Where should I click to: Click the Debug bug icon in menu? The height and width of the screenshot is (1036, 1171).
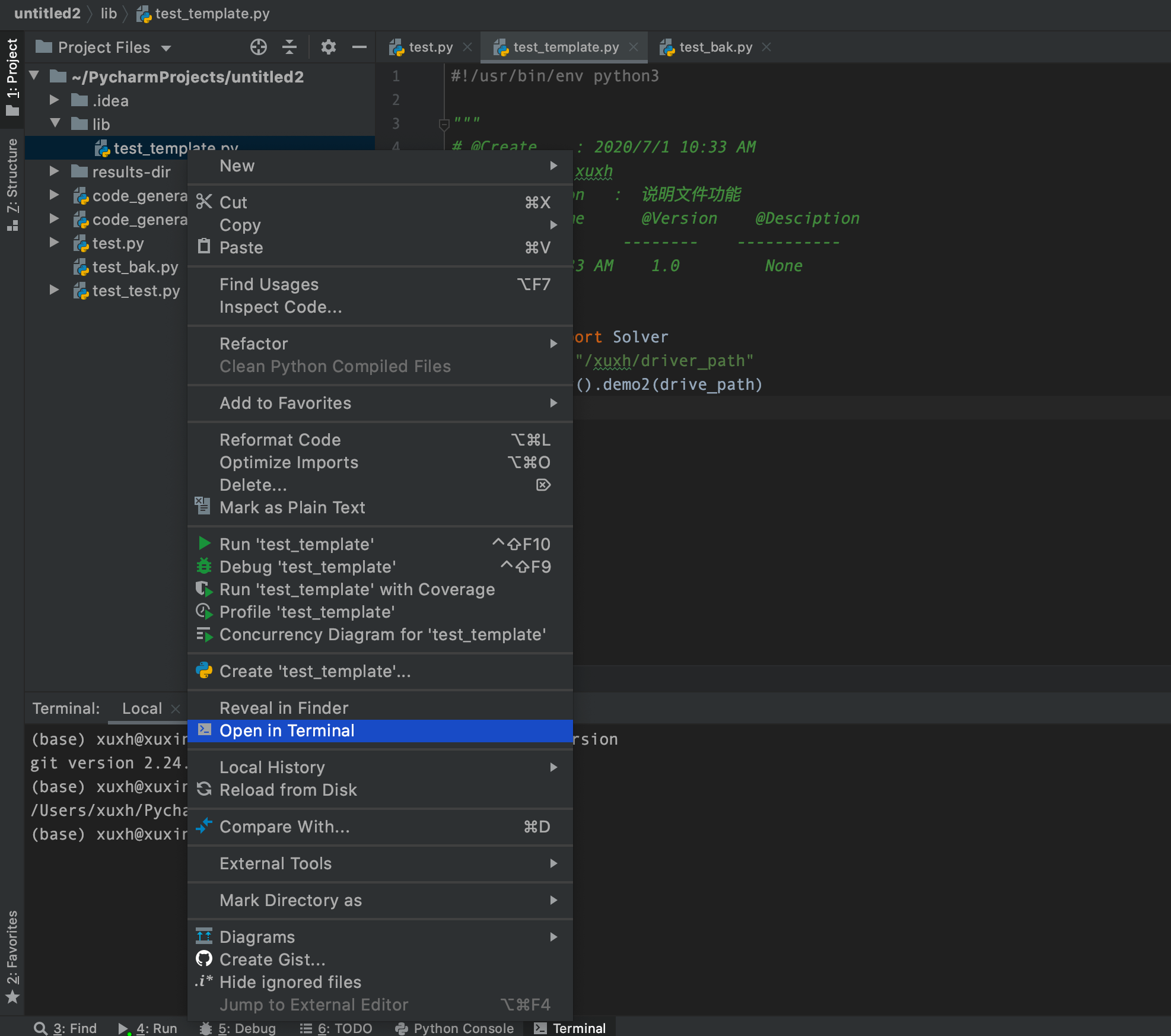coord(204,566)
